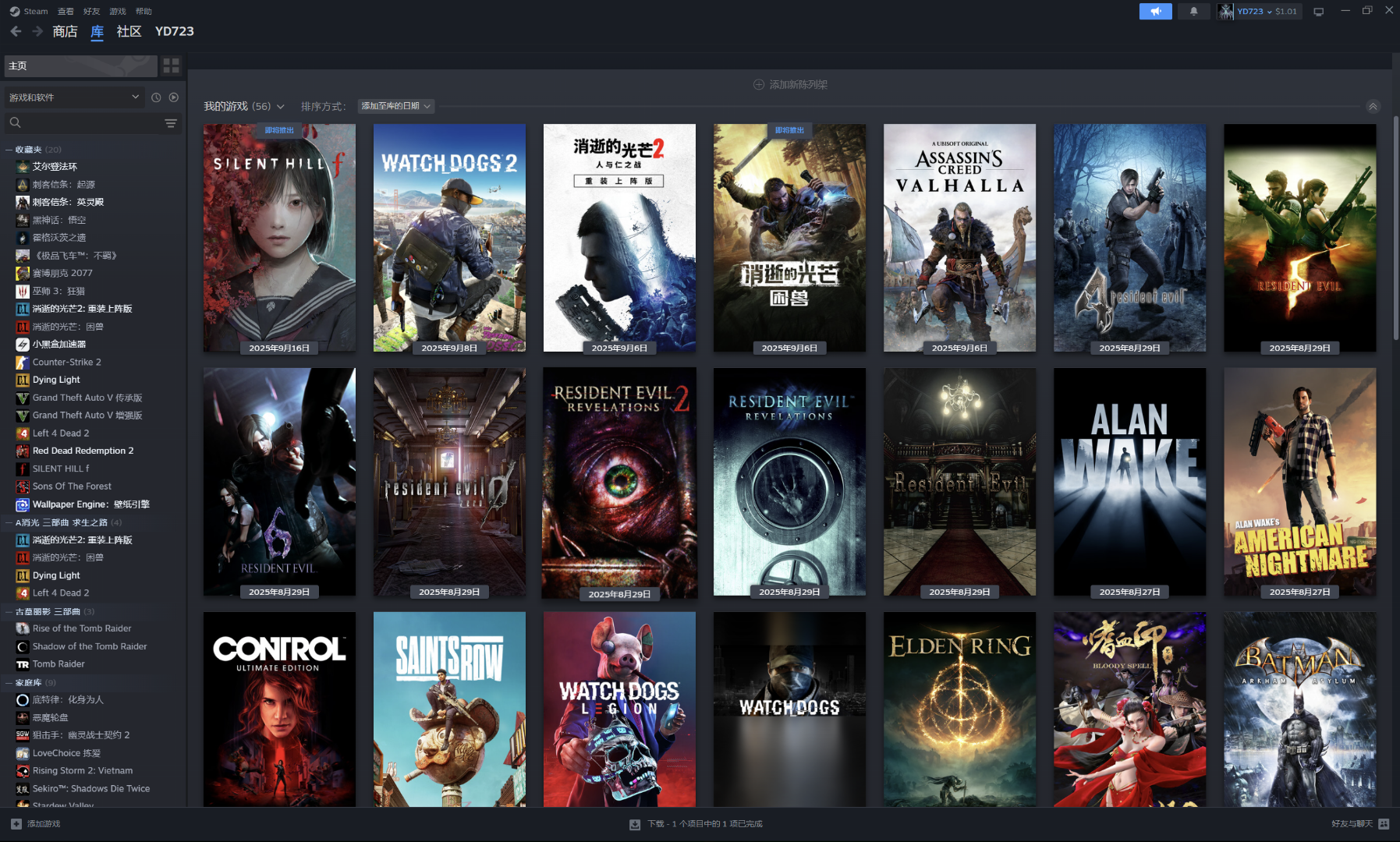Open the advanced filter options icon

(171, 123)
